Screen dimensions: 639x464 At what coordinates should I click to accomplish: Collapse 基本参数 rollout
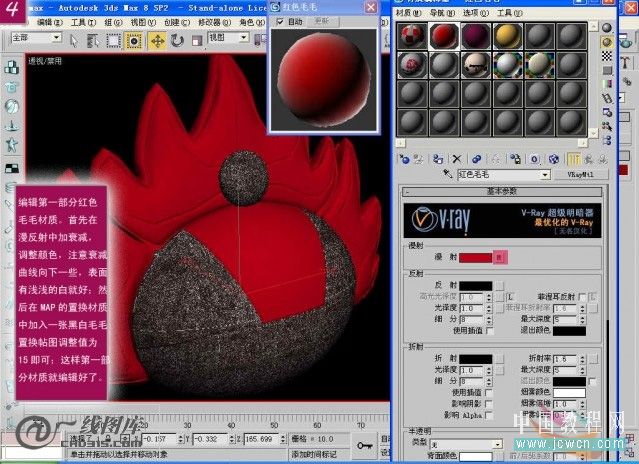click(x=502, y=191)
